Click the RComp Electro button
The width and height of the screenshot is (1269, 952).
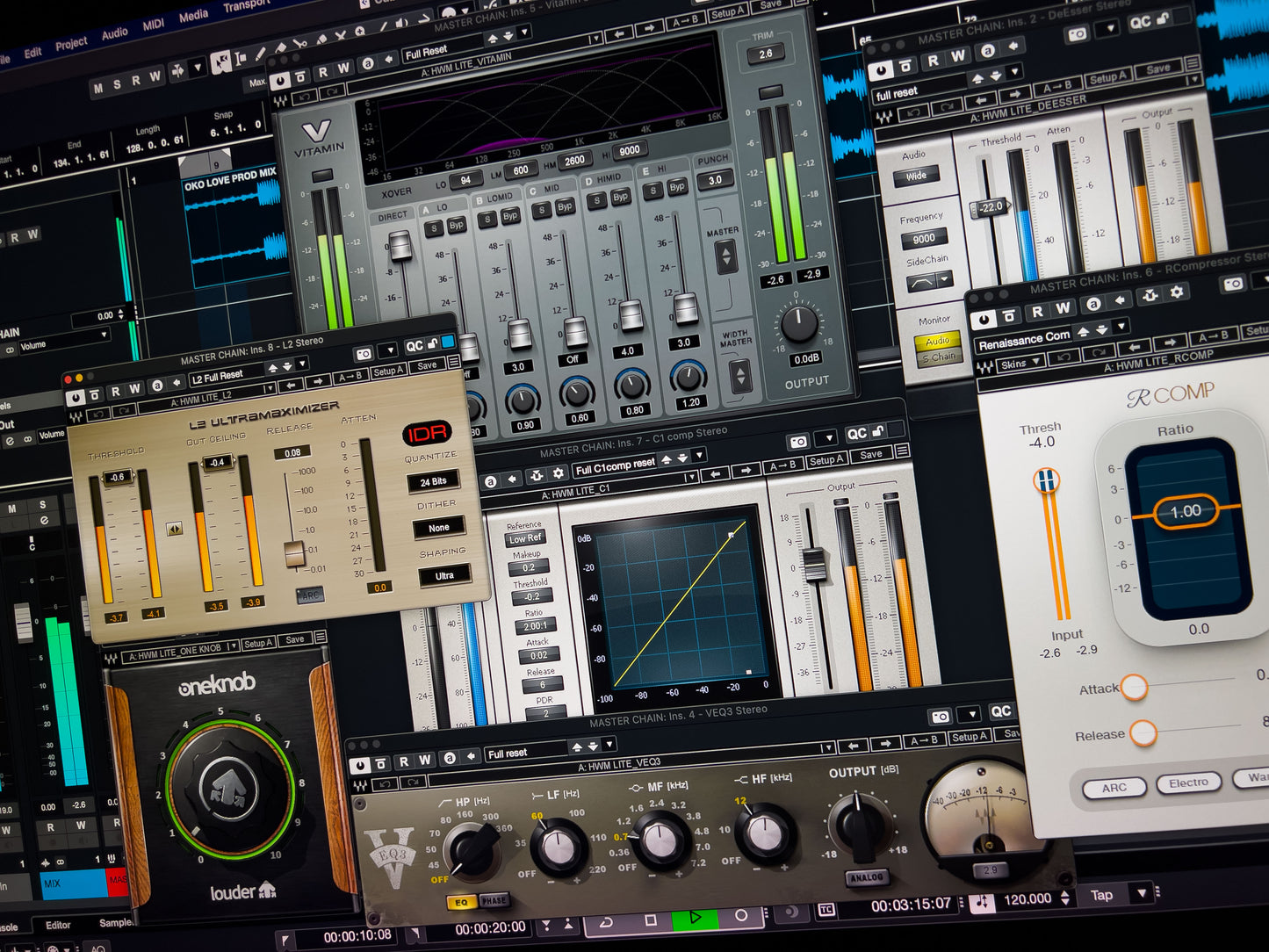click(x=1188, y=783)
